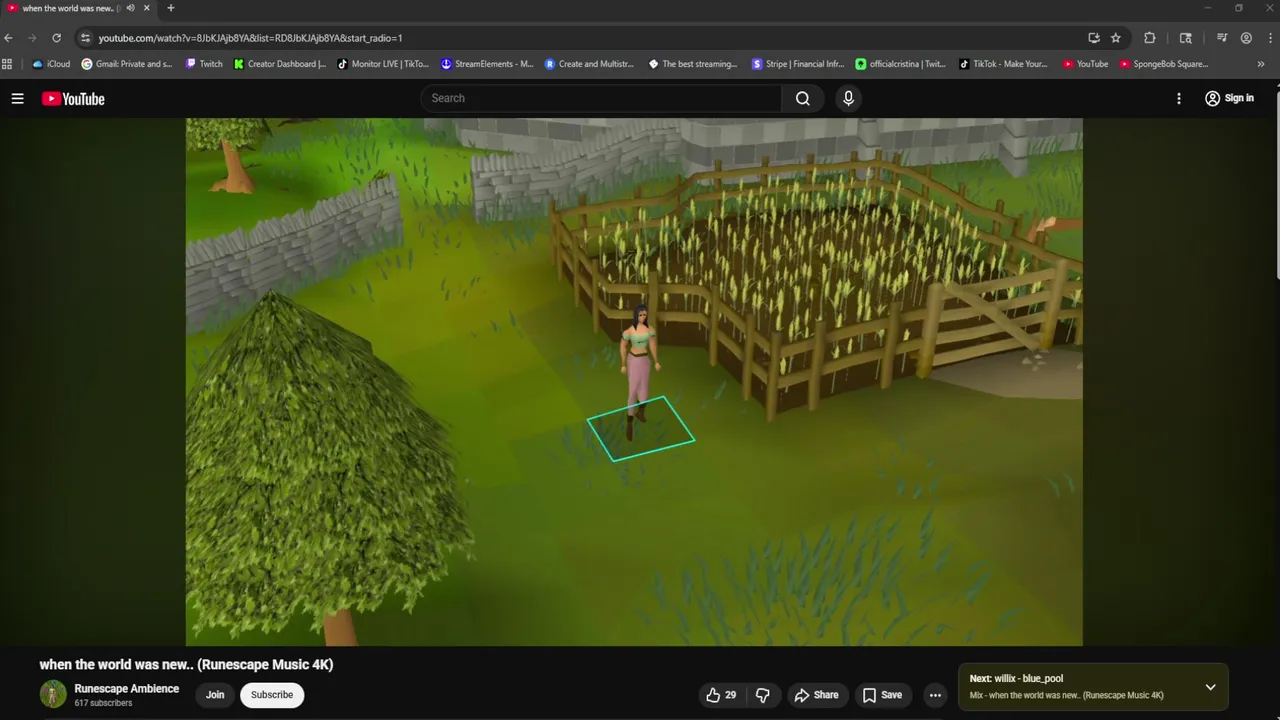The height and width of the screenshot is (720, 1280).
Task: Open StreamElements bookmark
Action: [x=487, y=64]
